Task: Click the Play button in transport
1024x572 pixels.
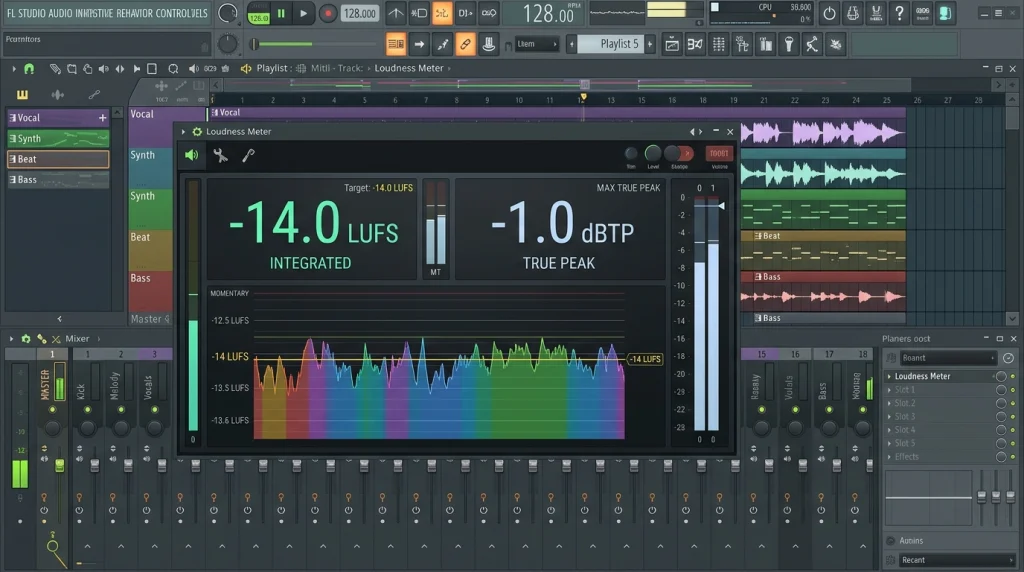Action: (303, 13)
